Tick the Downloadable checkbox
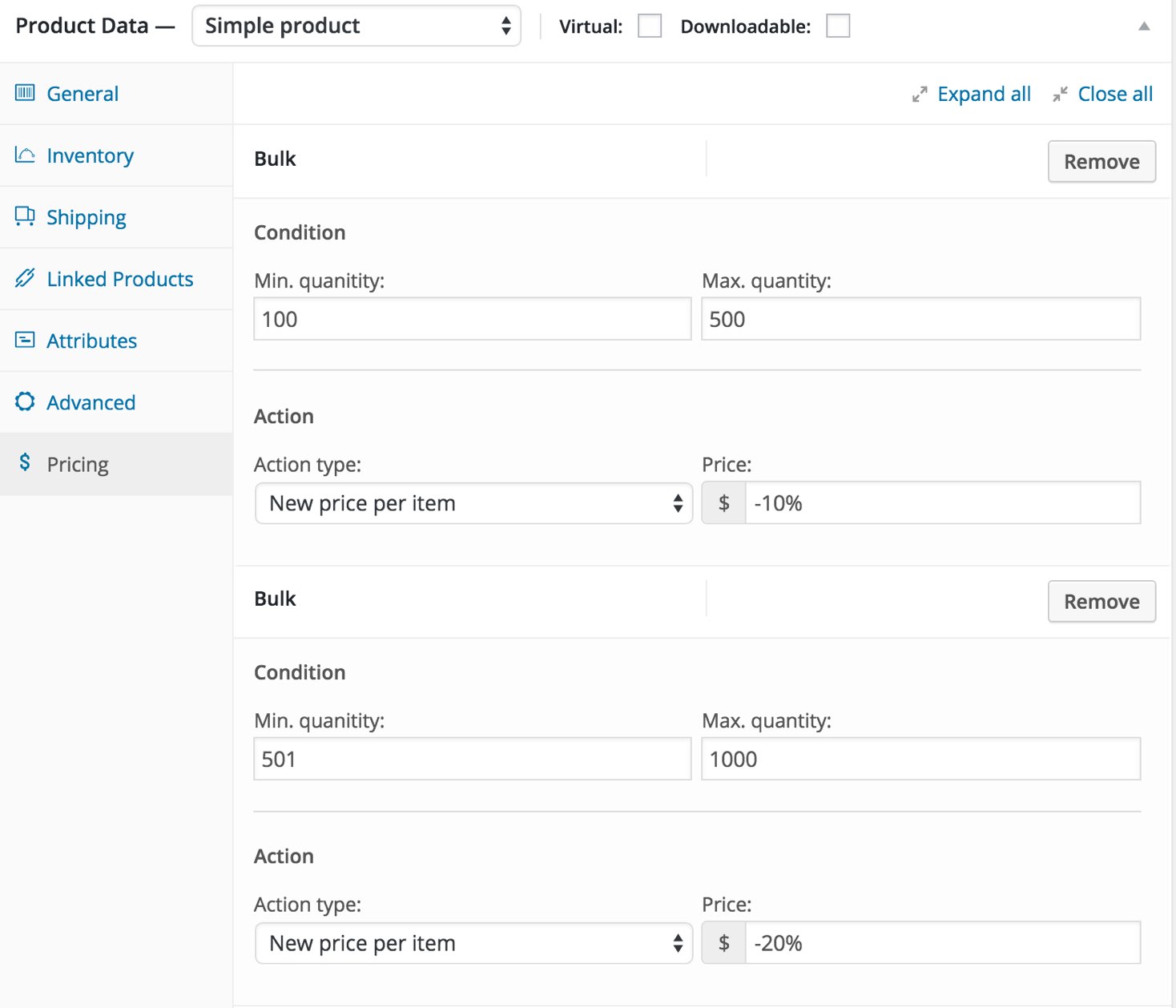 tap(837, 26)
